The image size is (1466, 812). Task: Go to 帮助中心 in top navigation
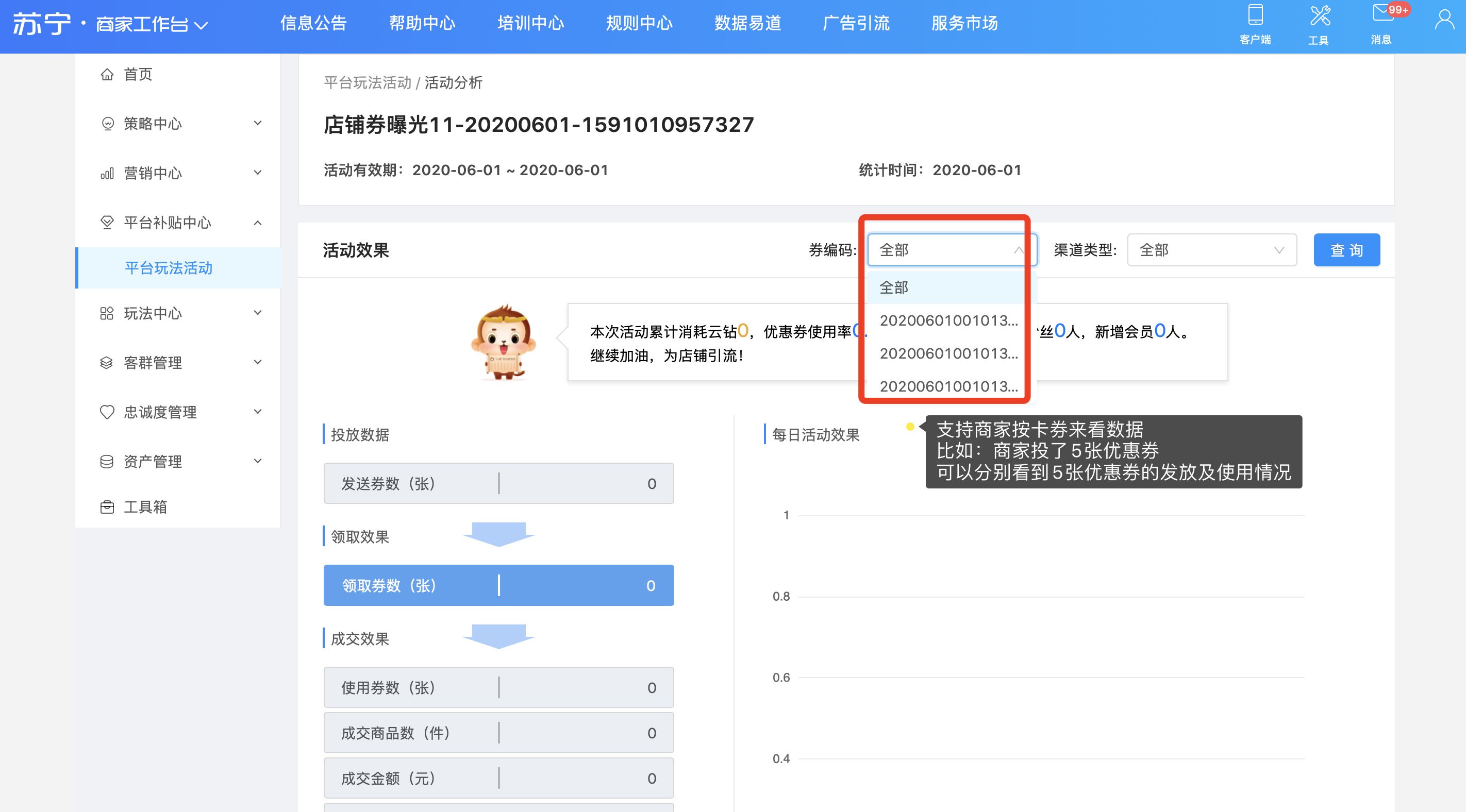click(422, 23)
